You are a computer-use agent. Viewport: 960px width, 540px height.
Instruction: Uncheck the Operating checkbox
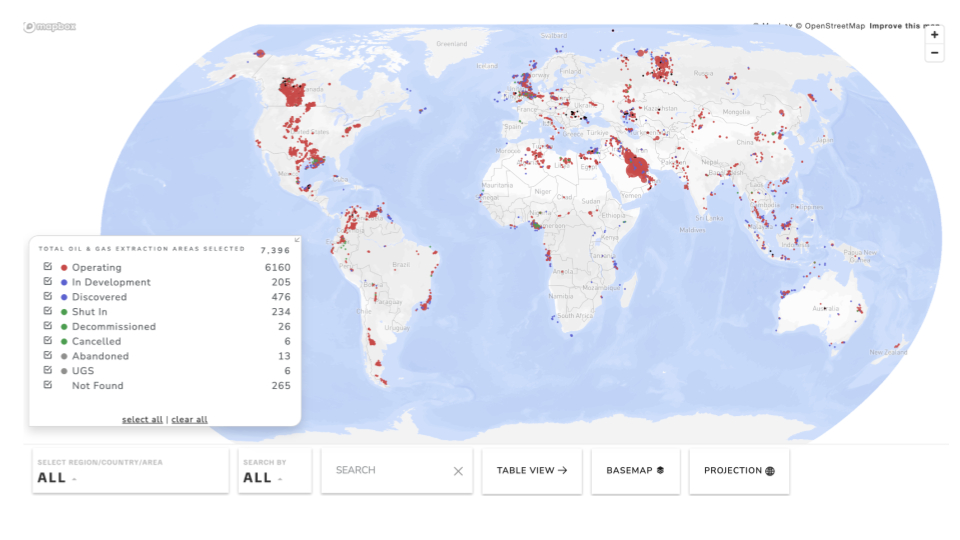(x=48, y=268)
